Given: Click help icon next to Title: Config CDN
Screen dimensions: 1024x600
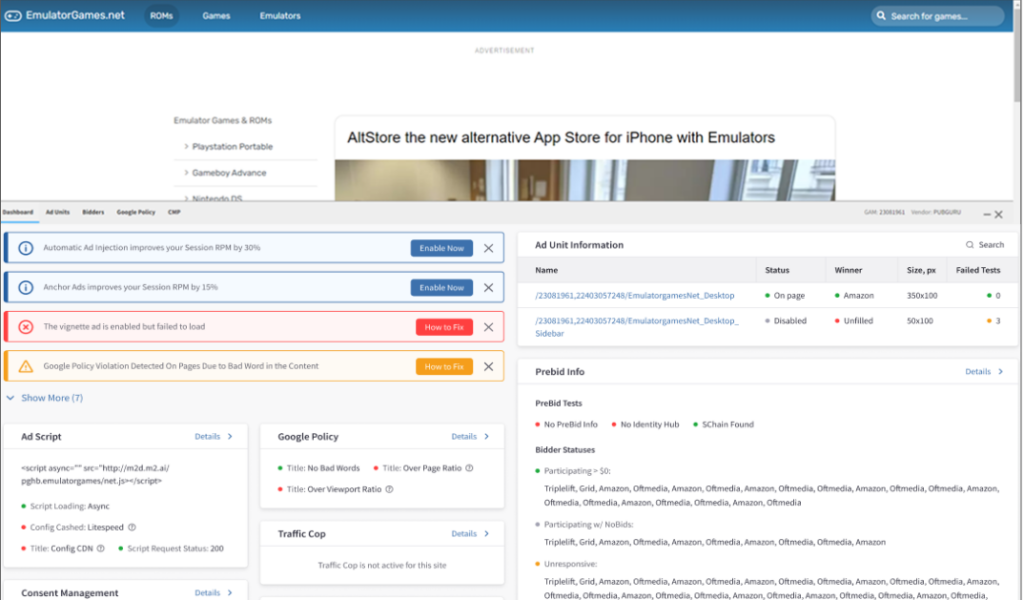Looking at the screenshot, I should 101,548.
